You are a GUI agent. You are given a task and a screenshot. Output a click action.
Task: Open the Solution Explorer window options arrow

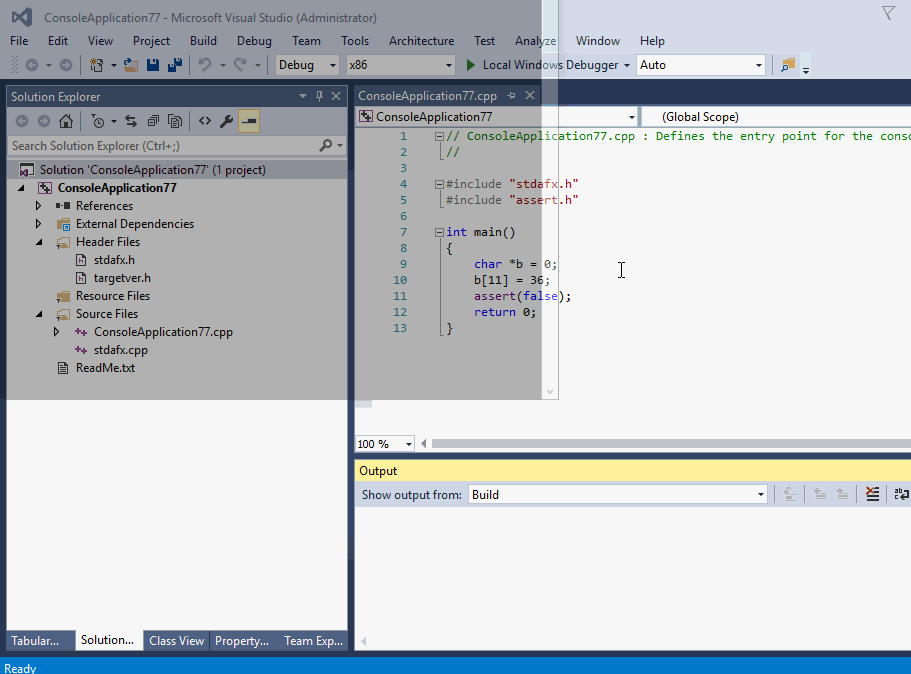click(x=303, y=96)
